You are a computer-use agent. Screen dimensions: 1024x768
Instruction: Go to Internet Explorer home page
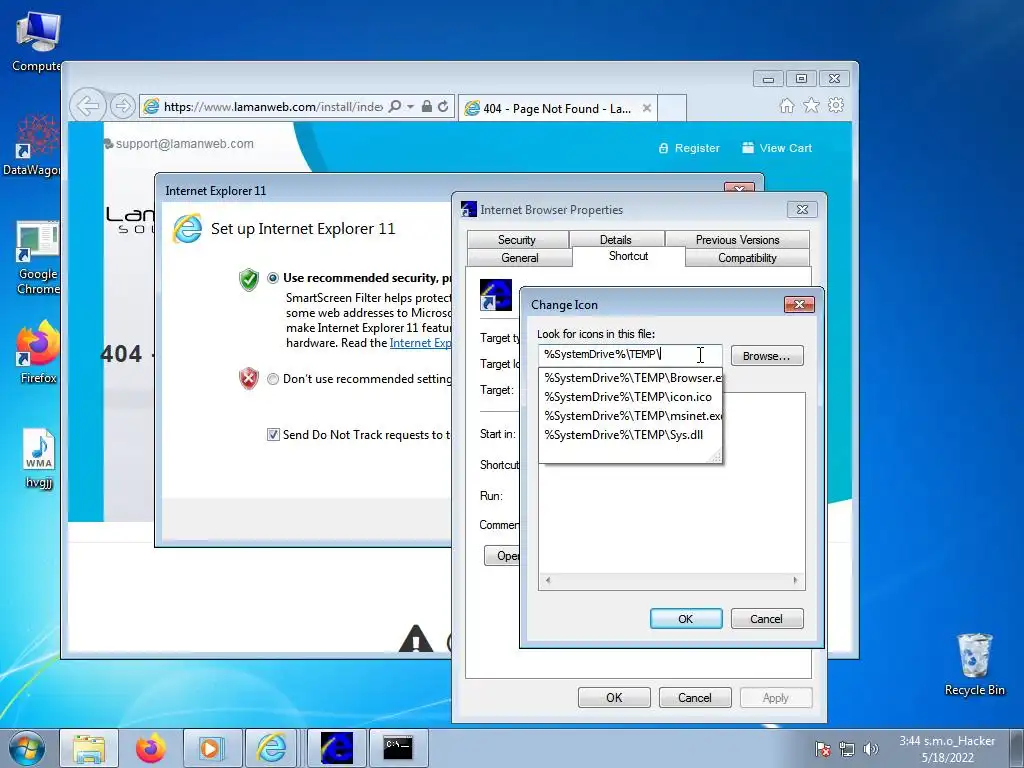787,106
